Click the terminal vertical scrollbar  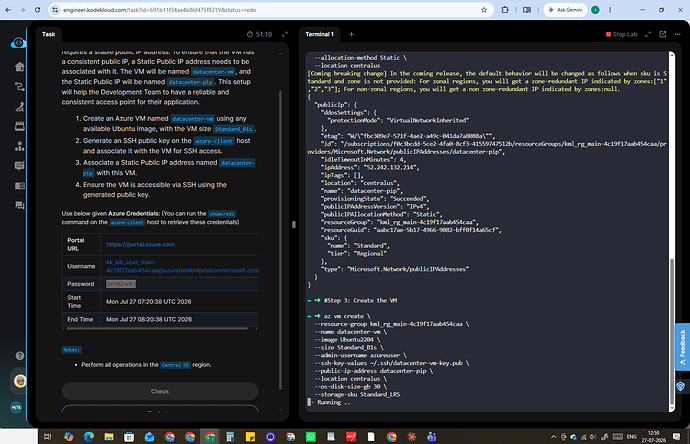pyautogui.click(x=672, y=330)
